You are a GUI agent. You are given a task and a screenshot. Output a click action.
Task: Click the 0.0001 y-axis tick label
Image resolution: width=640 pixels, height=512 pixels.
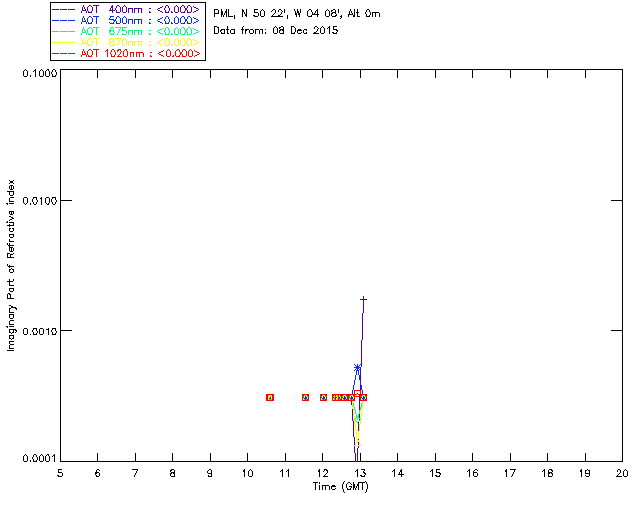click(39, 458)
